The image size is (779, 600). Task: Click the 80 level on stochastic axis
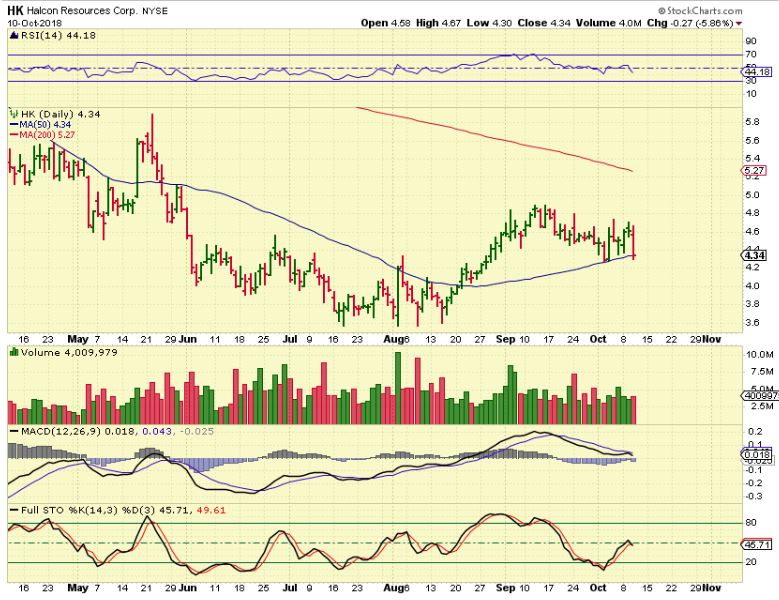[x=751, y=523]
